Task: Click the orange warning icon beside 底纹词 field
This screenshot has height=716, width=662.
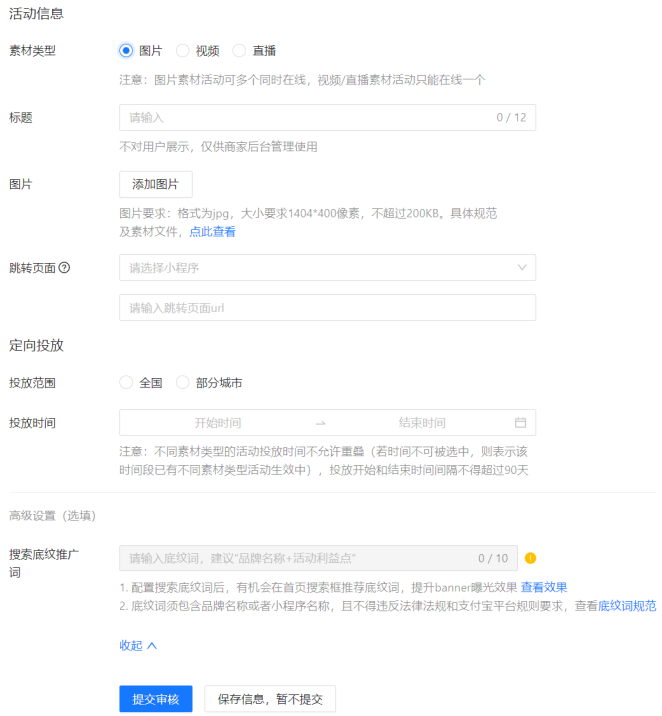Action: (530, 558)
